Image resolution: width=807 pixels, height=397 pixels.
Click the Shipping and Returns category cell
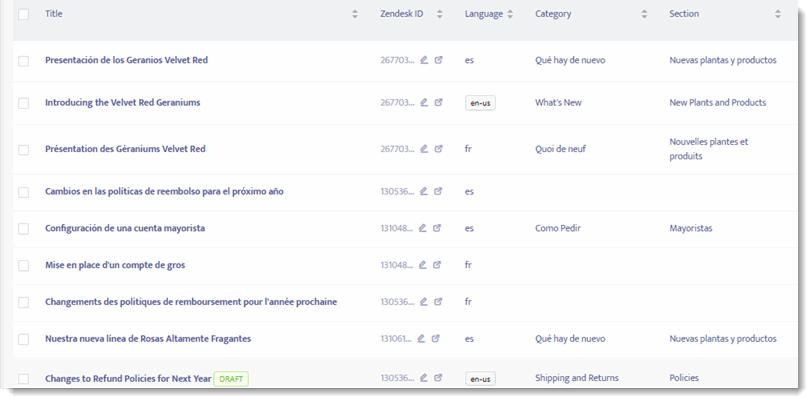point(577,378)
